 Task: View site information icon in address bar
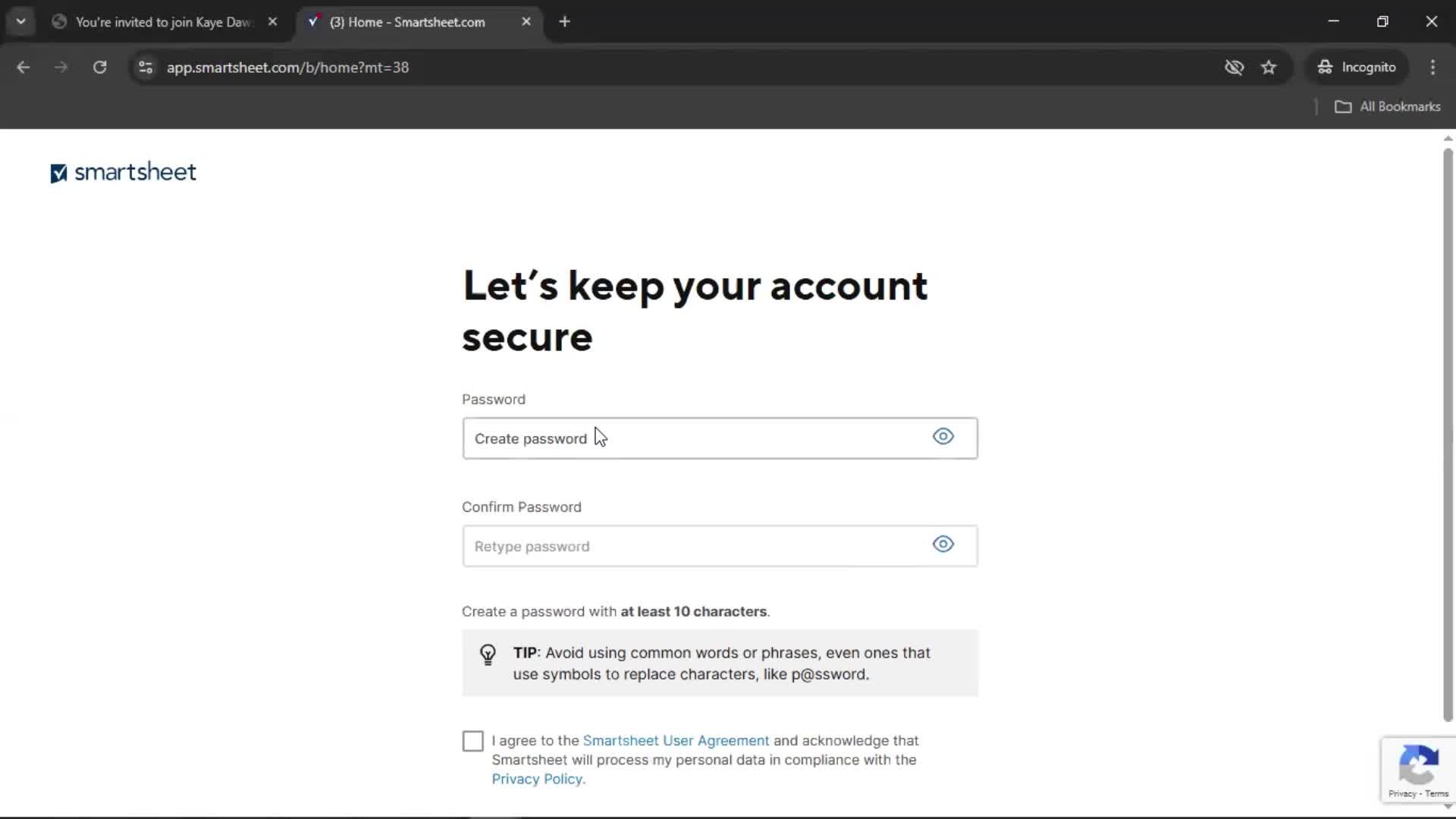tap(146, 67)
